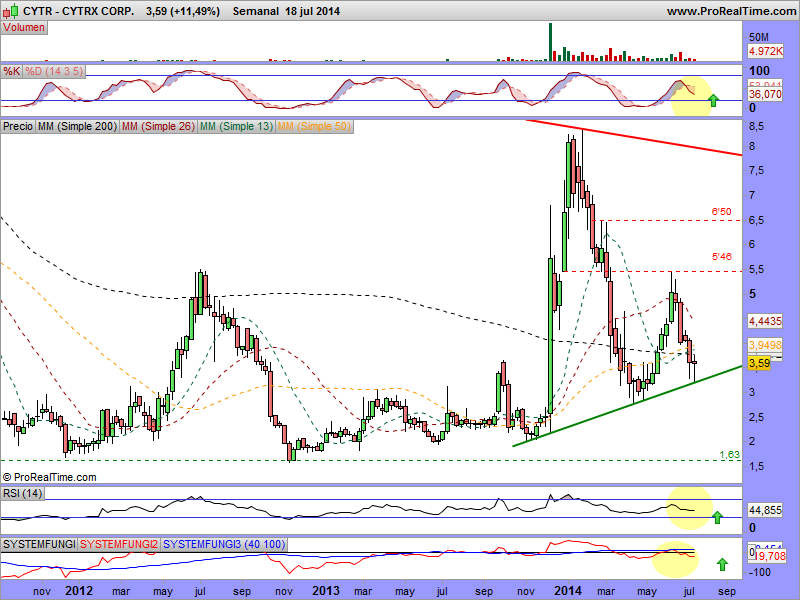
Task: Click the 50M volume scale label
Action: (x=759, y=37)
